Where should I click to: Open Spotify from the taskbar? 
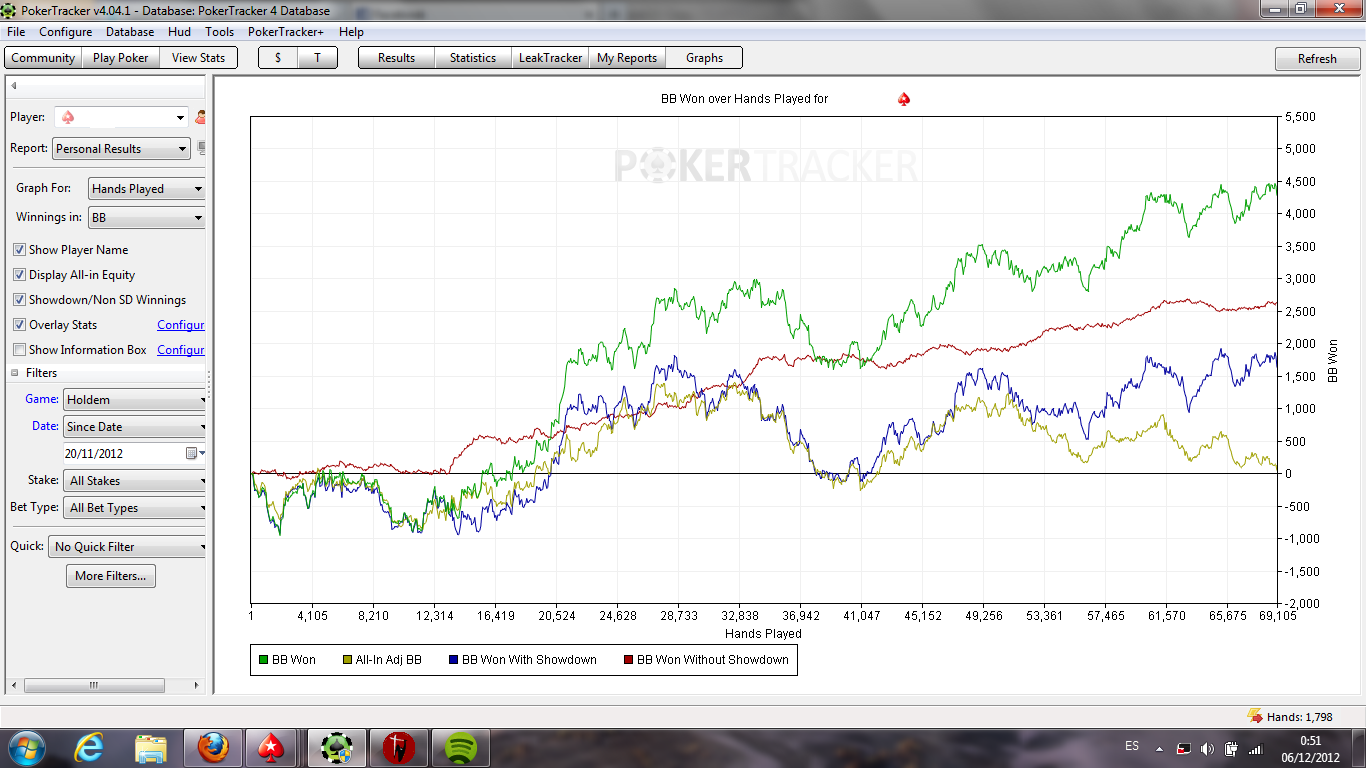461,747
